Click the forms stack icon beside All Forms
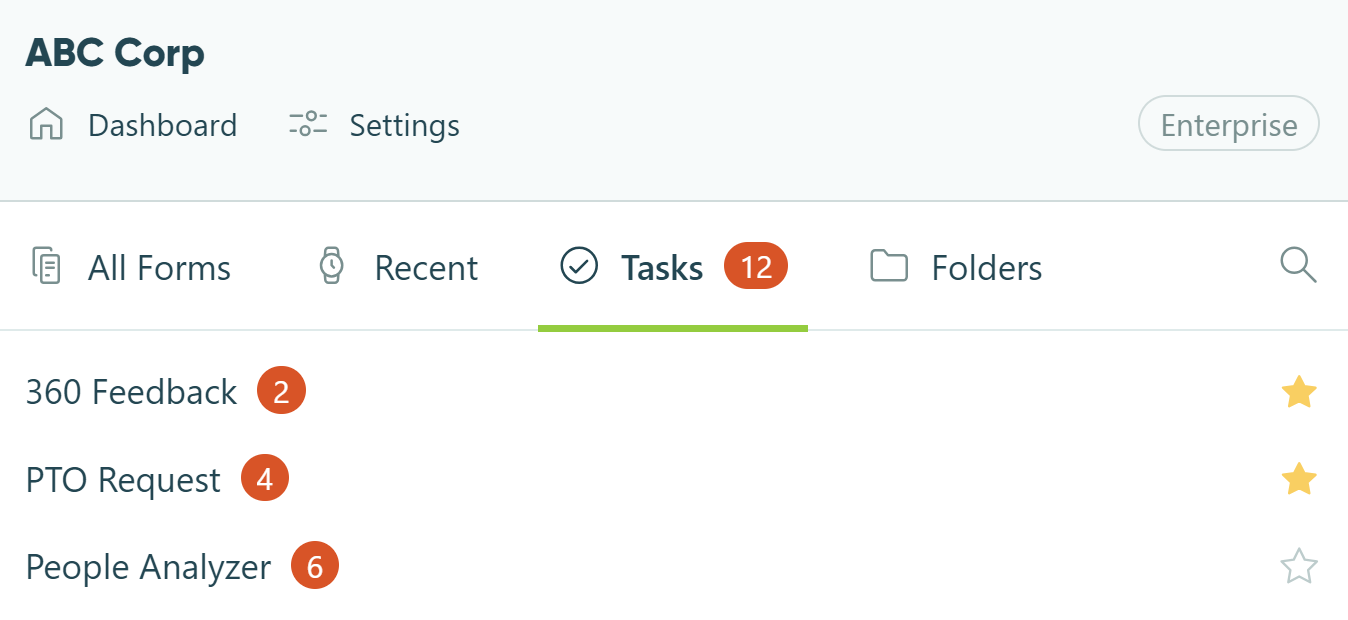 pos(46,266)
